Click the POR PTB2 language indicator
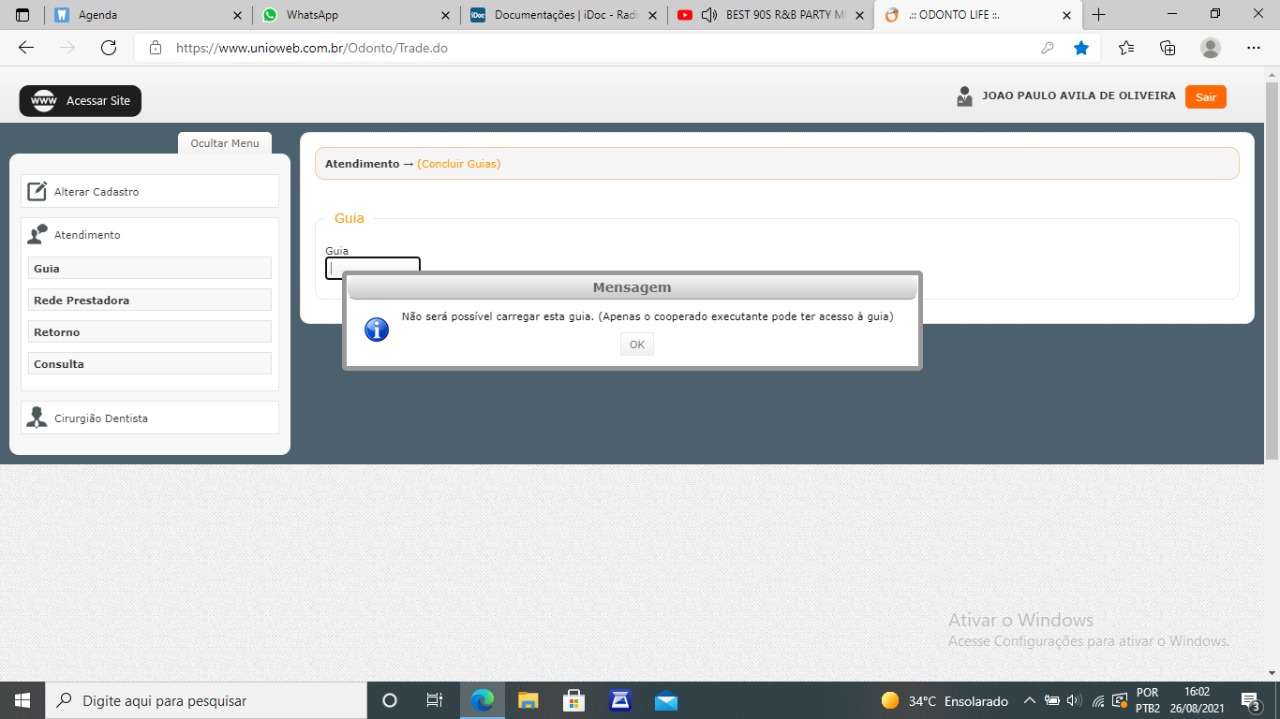This screenshot has height=719, width=1280. pyautogui.click(x=1148, y=700)
